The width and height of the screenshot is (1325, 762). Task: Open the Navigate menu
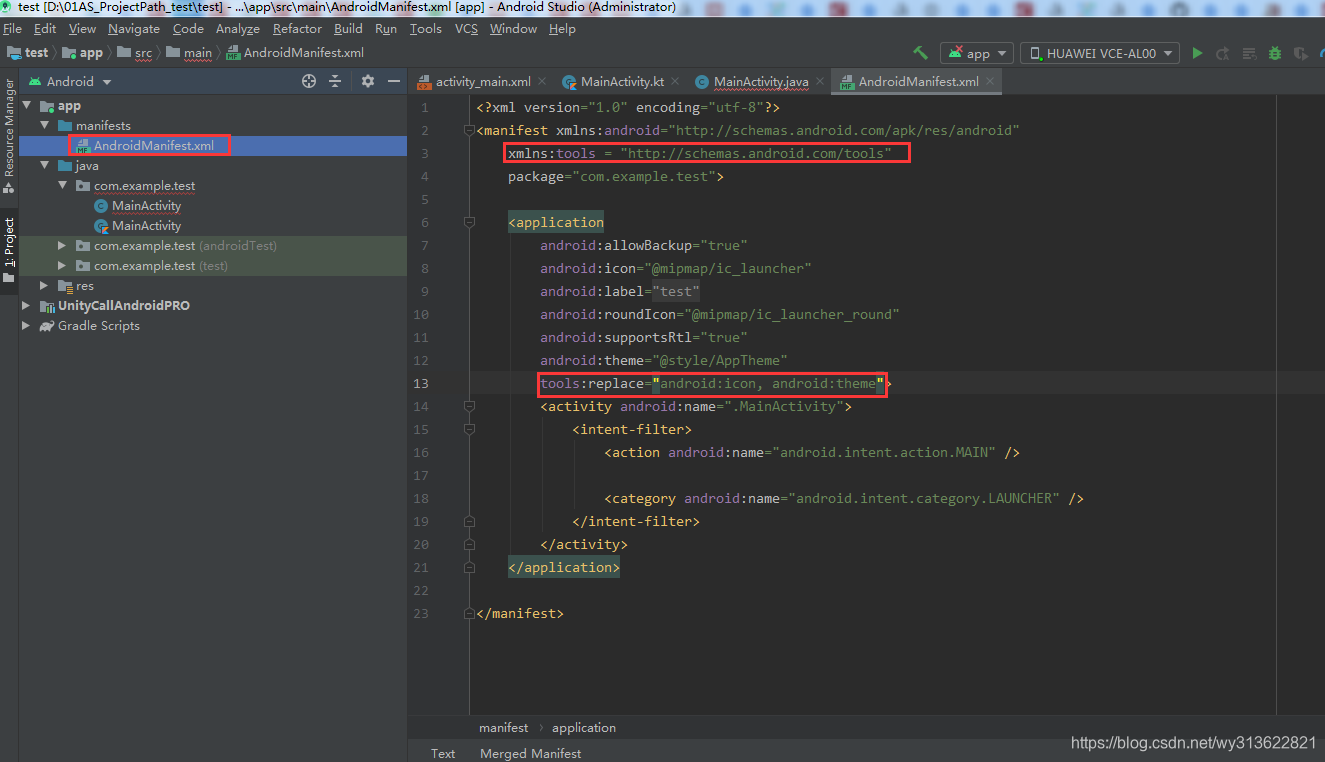(x=134, y=29)
